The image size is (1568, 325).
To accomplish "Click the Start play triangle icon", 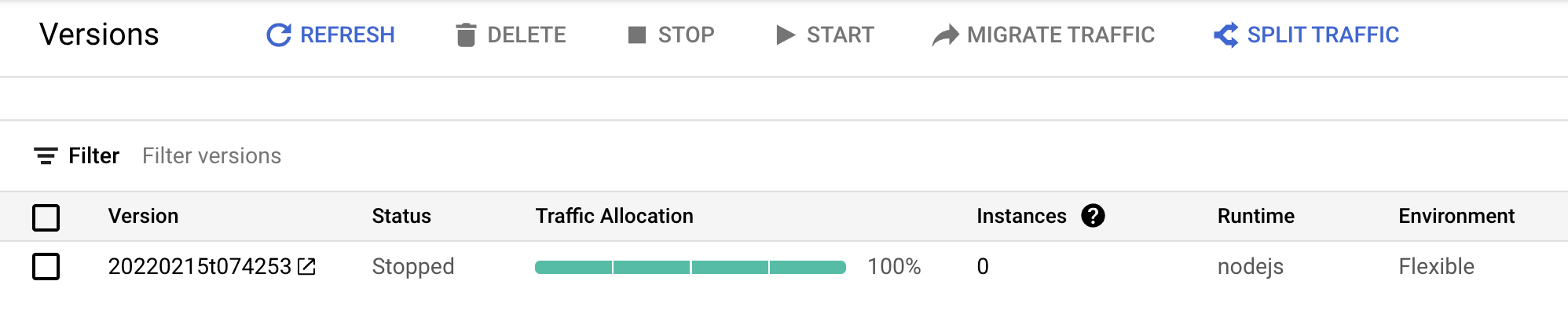I will (x=785, y=35).
